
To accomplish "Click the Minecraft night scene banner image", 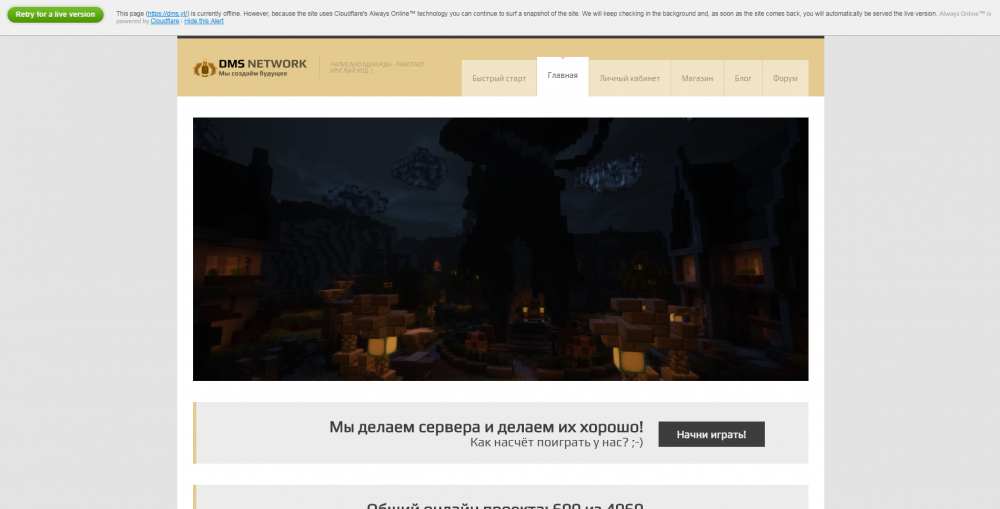I will pyautogui.click(x=501, y=249).
